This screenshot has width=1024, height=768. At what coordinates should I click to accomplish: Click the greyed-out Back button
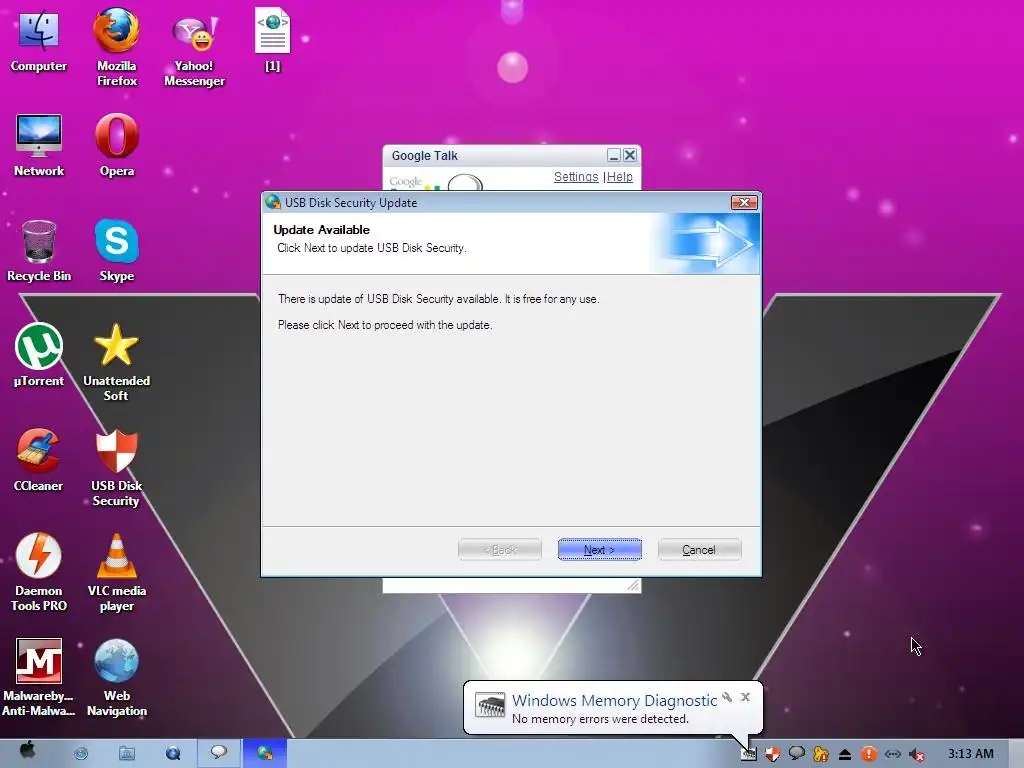(500, 550)
